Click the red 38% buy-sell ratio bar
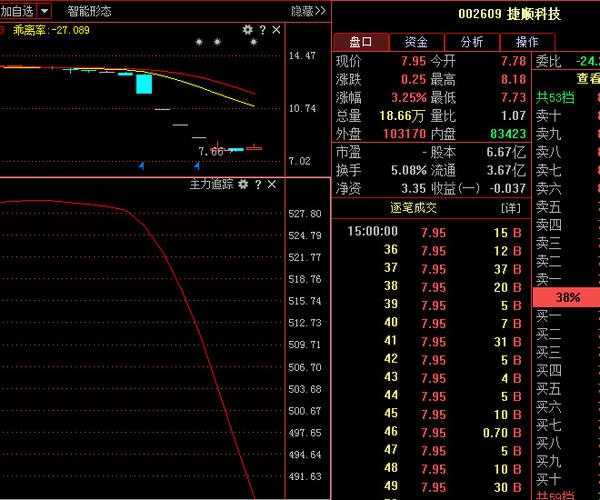600x500 pixels. 567,297
